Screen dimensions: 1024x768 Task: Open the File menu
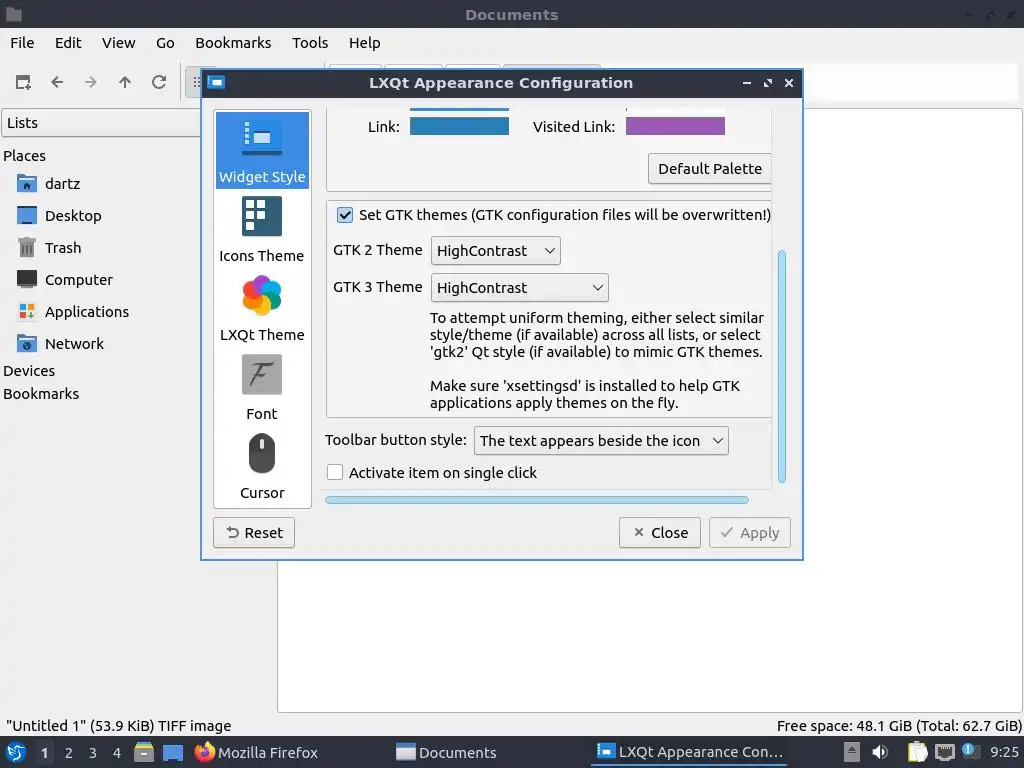click(x=22, y=42)
